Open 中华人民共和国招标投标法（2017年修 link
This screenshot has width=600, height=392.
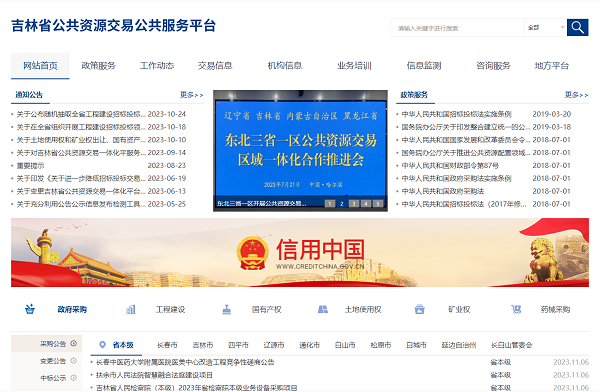tap(464, 204)
